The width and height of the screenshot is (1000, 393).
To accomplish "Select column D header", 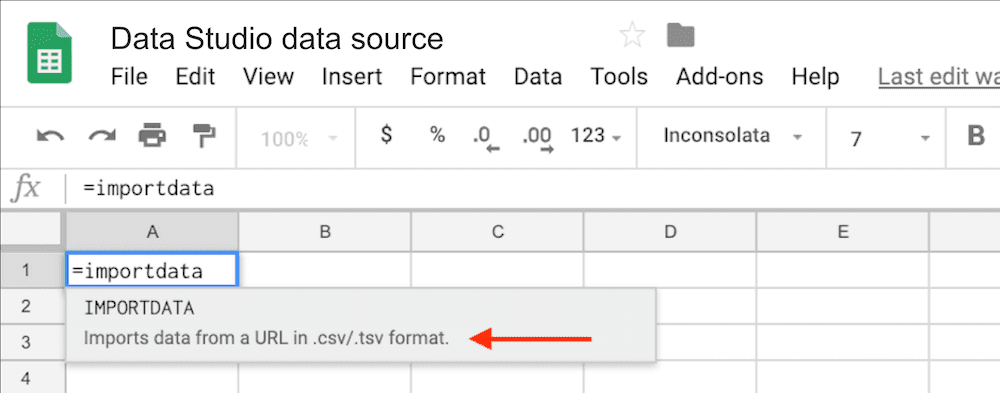I will pyautogui.click(x=670, y=232).
